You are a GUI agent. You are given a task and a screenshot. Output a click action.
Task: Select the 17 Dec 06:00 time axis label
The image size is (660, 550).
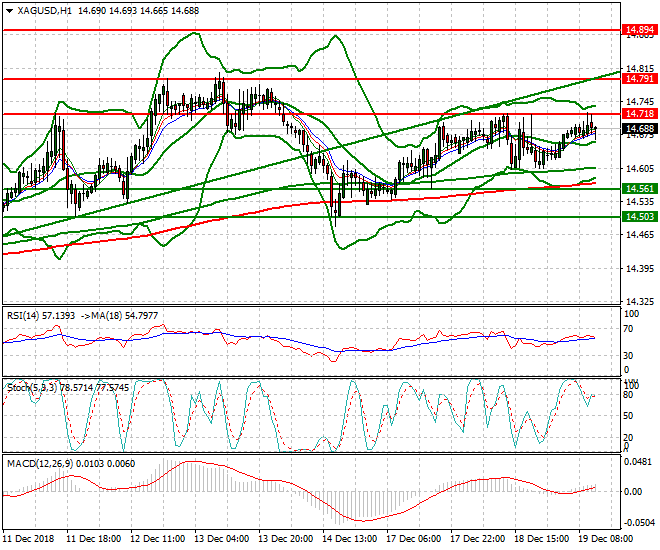click(414, 539)
